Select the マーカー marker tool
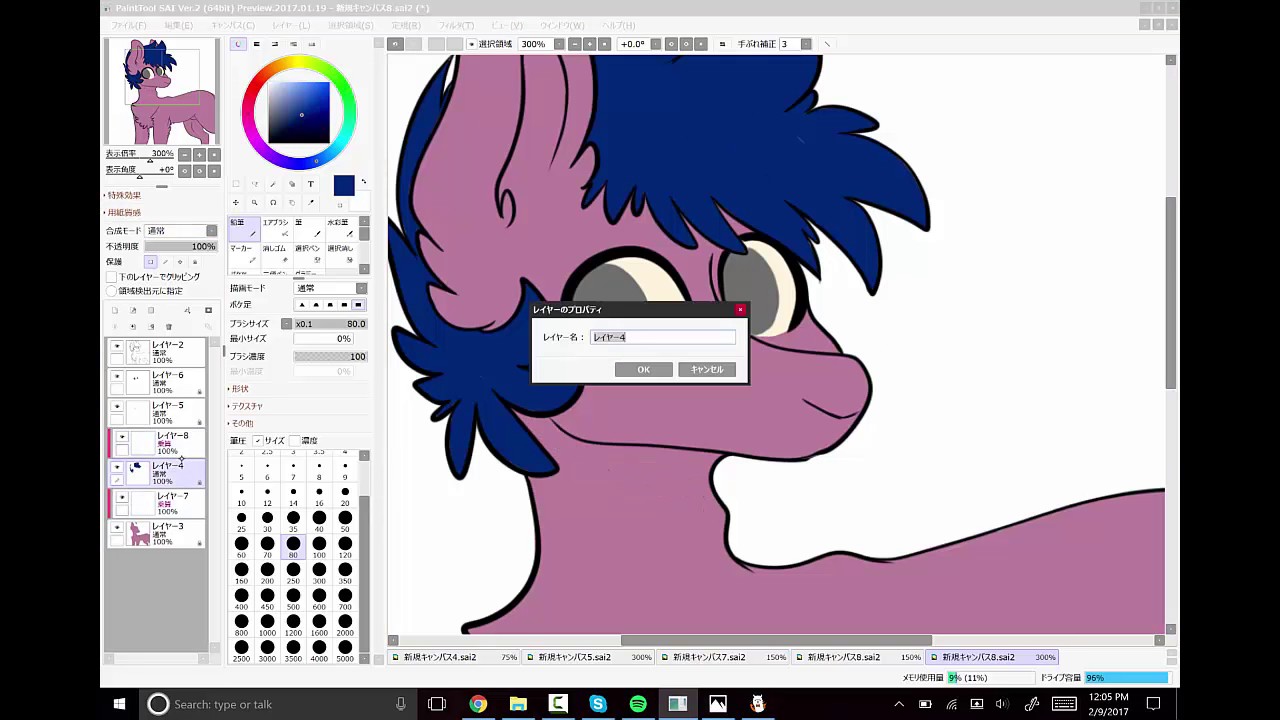The image size is (1280, 720). [245, 254]
